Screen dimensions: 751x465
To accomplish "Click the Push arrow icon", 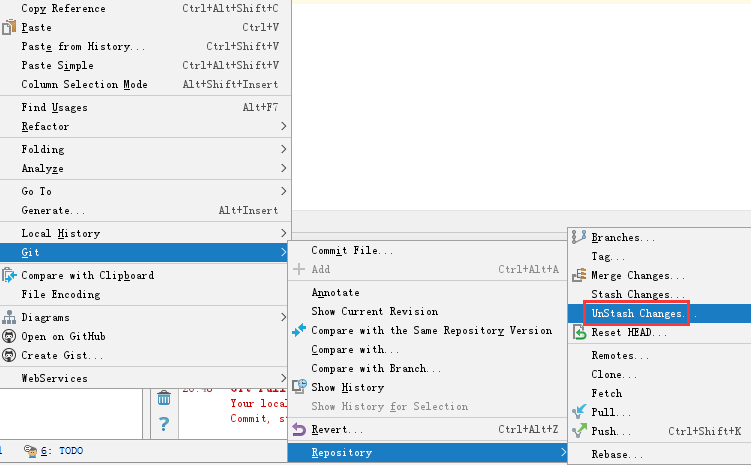I will (579, 431).
